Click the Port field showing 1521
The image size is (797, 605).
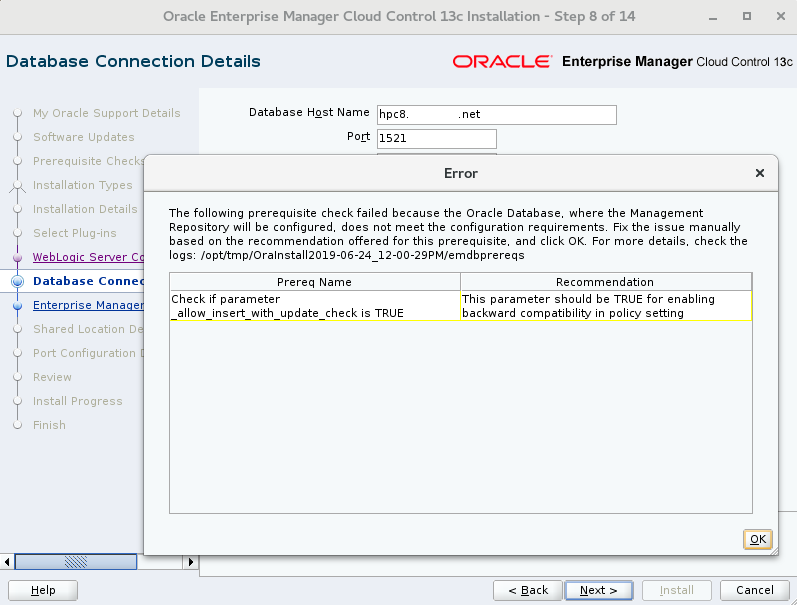(437, 138)
